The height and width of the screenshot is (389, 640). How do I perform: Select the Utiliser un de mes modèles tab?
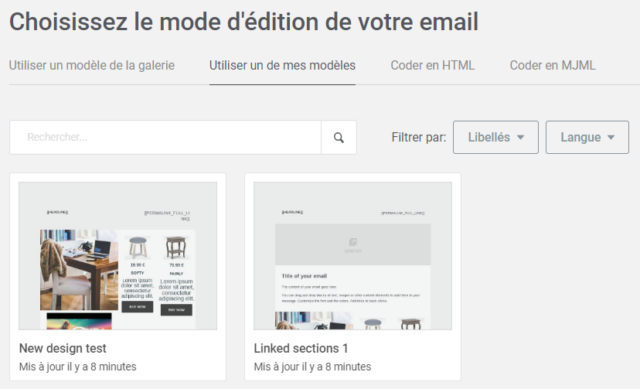tap(282, 65)
